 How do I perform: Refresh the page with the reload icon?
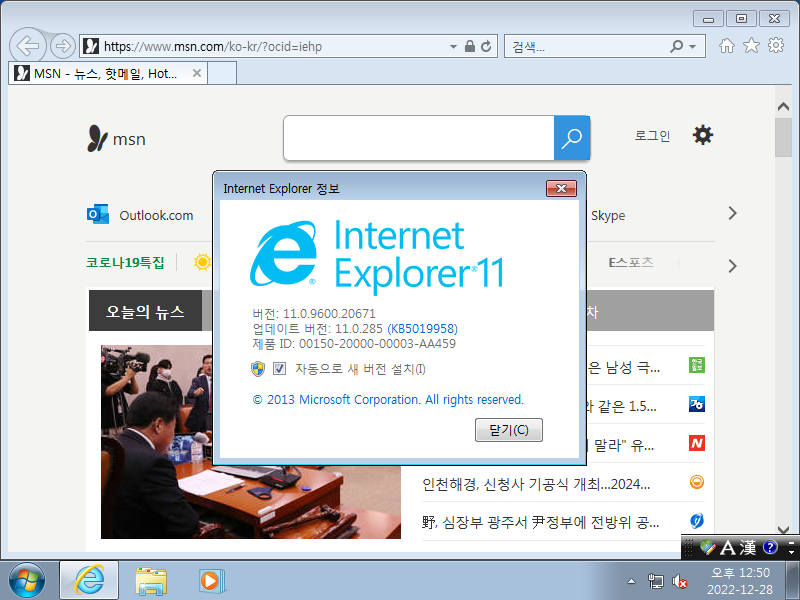pos(486,46)
